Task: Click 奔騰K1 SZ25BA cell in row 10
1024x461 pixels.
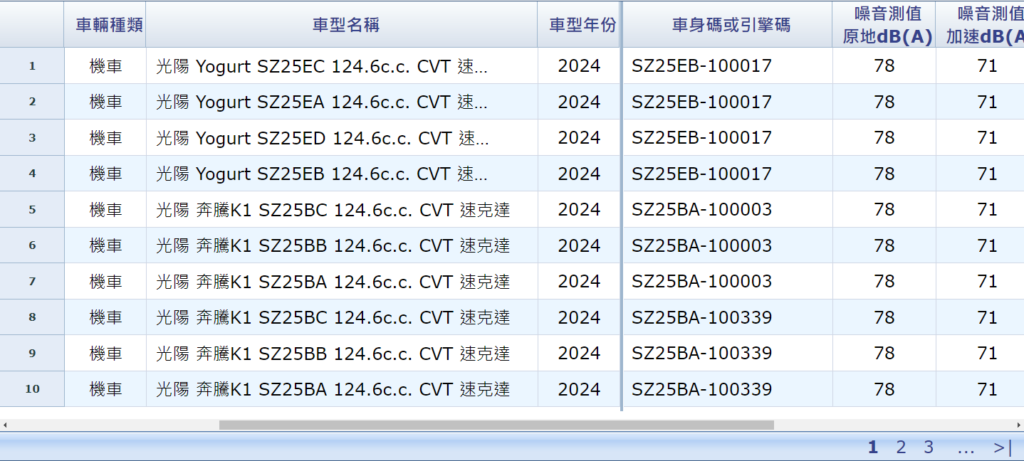Action: coord(342,389)
